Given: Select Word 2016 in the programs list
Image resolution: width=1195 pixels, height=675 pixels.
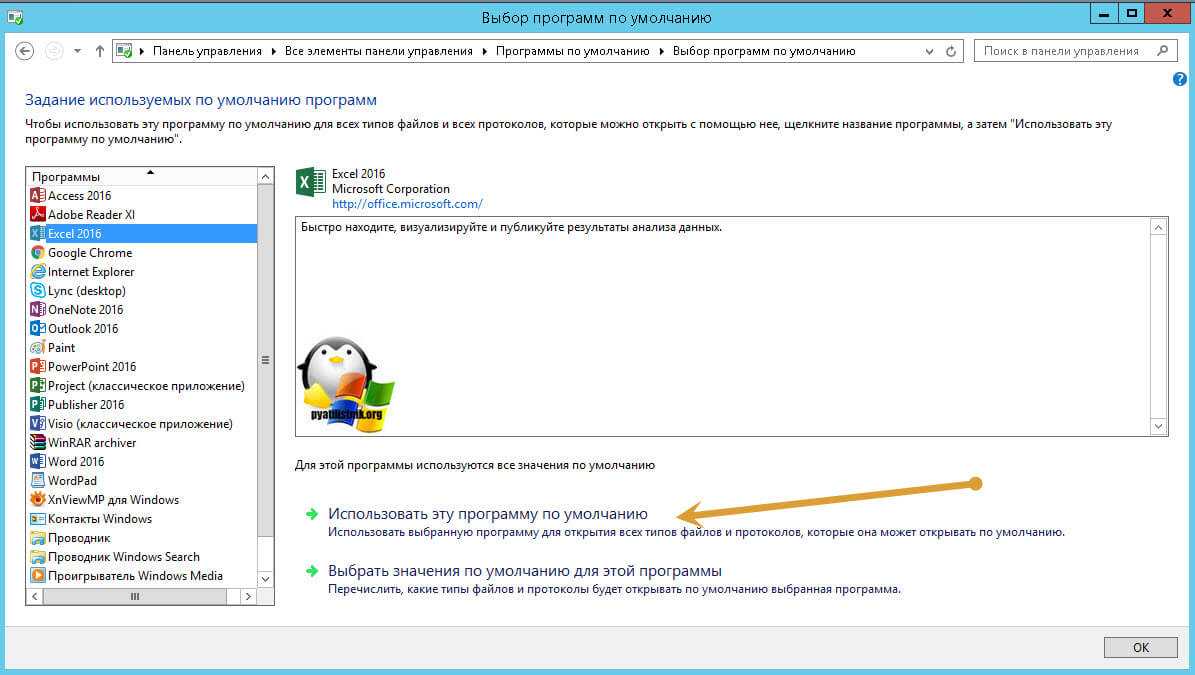Looking at the screenshot, I should click(x=76, y=462).
